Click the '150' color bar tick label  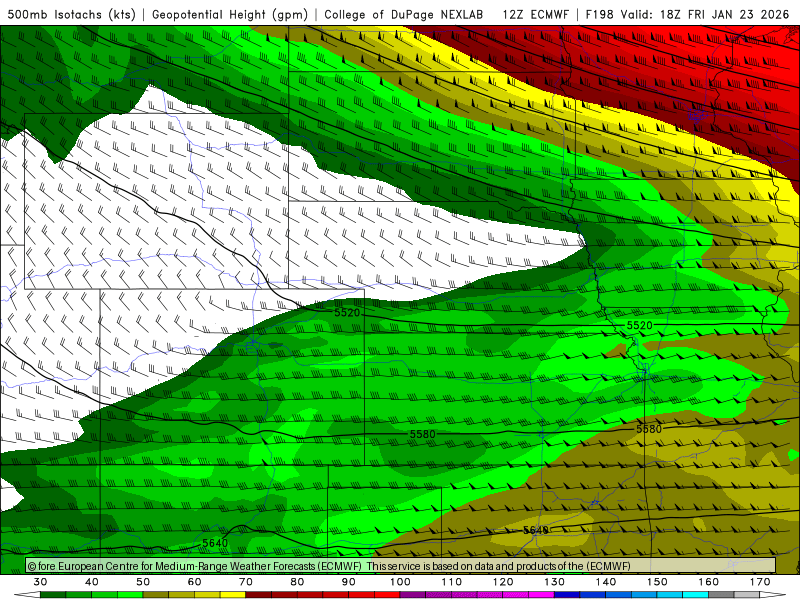tap(657, 582)
